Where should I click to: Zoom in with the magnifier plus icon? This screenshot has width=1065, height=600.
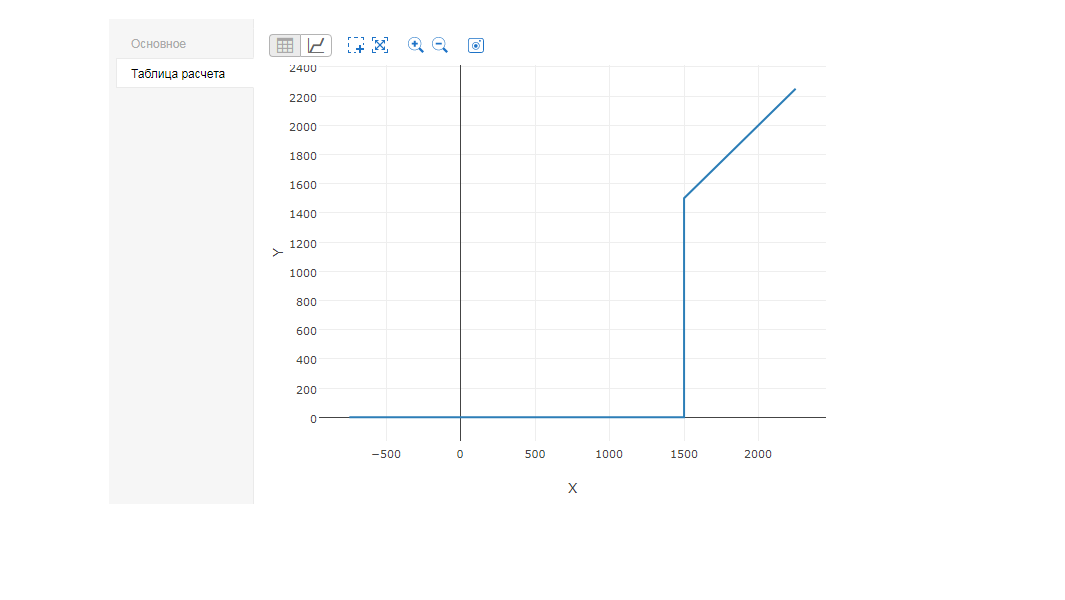click(416, 45)
